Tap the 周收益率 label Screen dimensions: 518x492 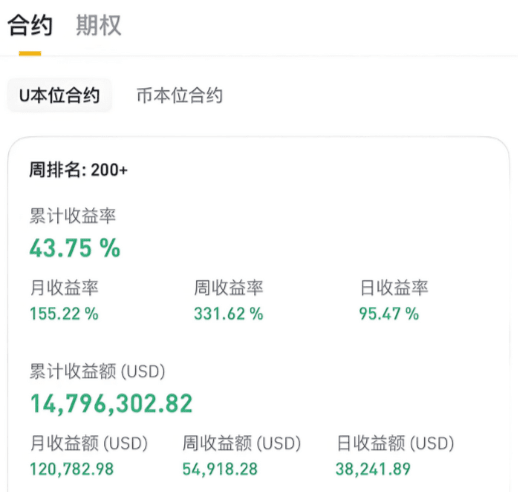coord(229,287)
